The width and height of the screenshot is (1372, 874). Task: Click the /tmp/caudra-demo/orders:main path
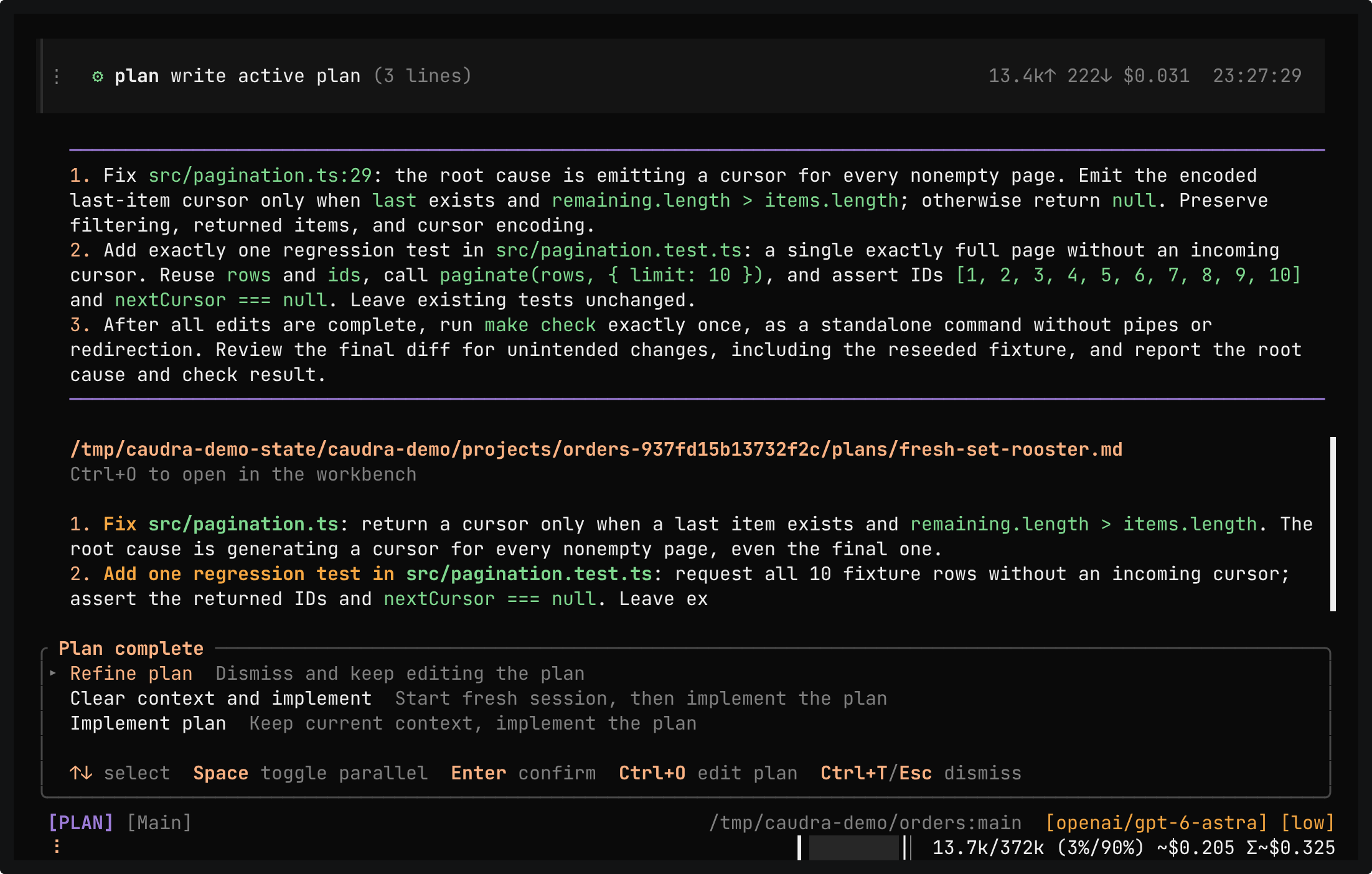(x=865, y=823)
